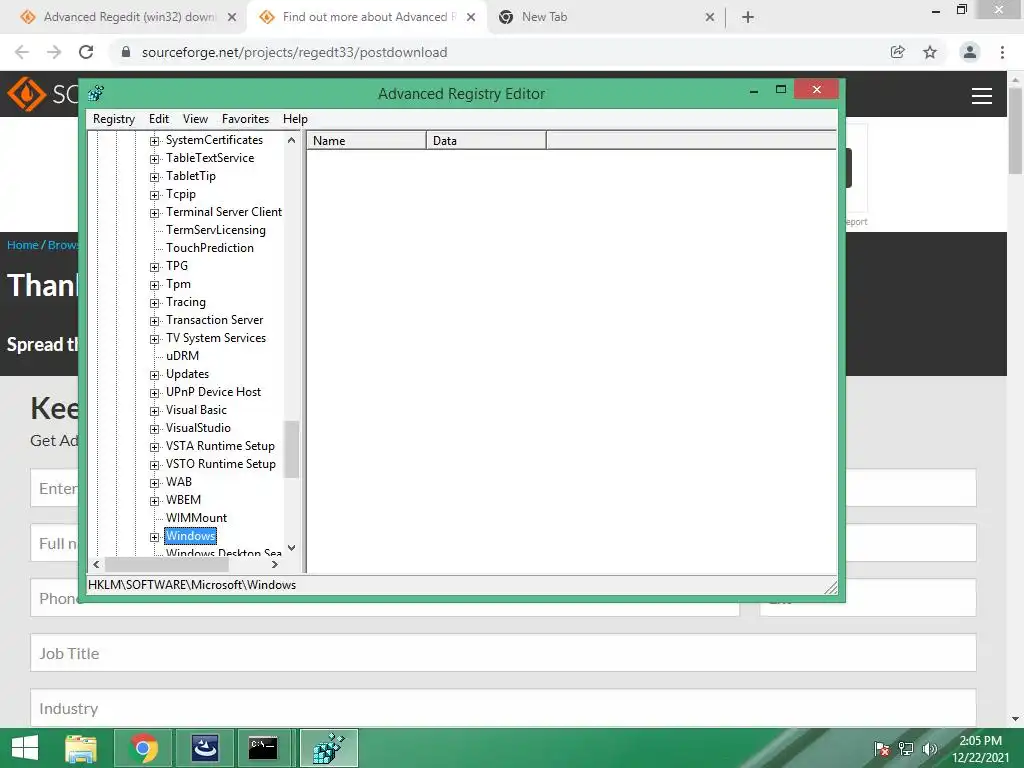Open SourceForge hamburger menu

coord(982,96)
